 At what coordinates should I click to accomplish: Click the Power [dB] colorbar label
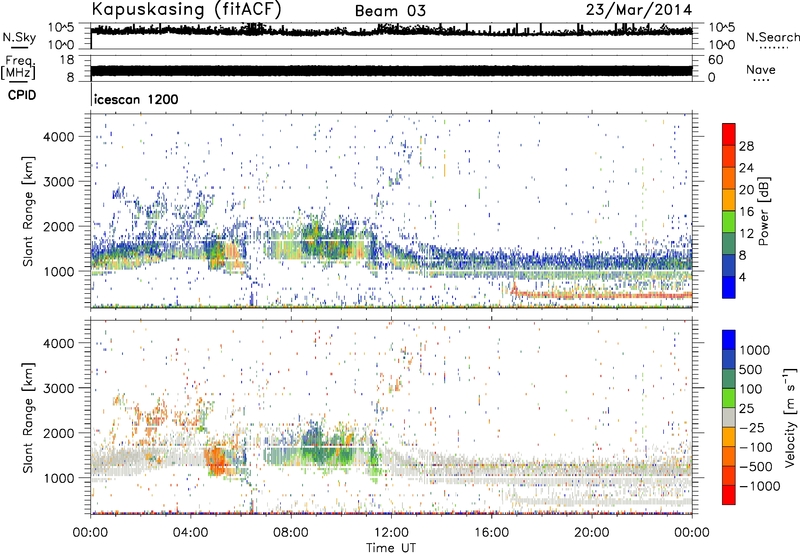click(763, 211)
